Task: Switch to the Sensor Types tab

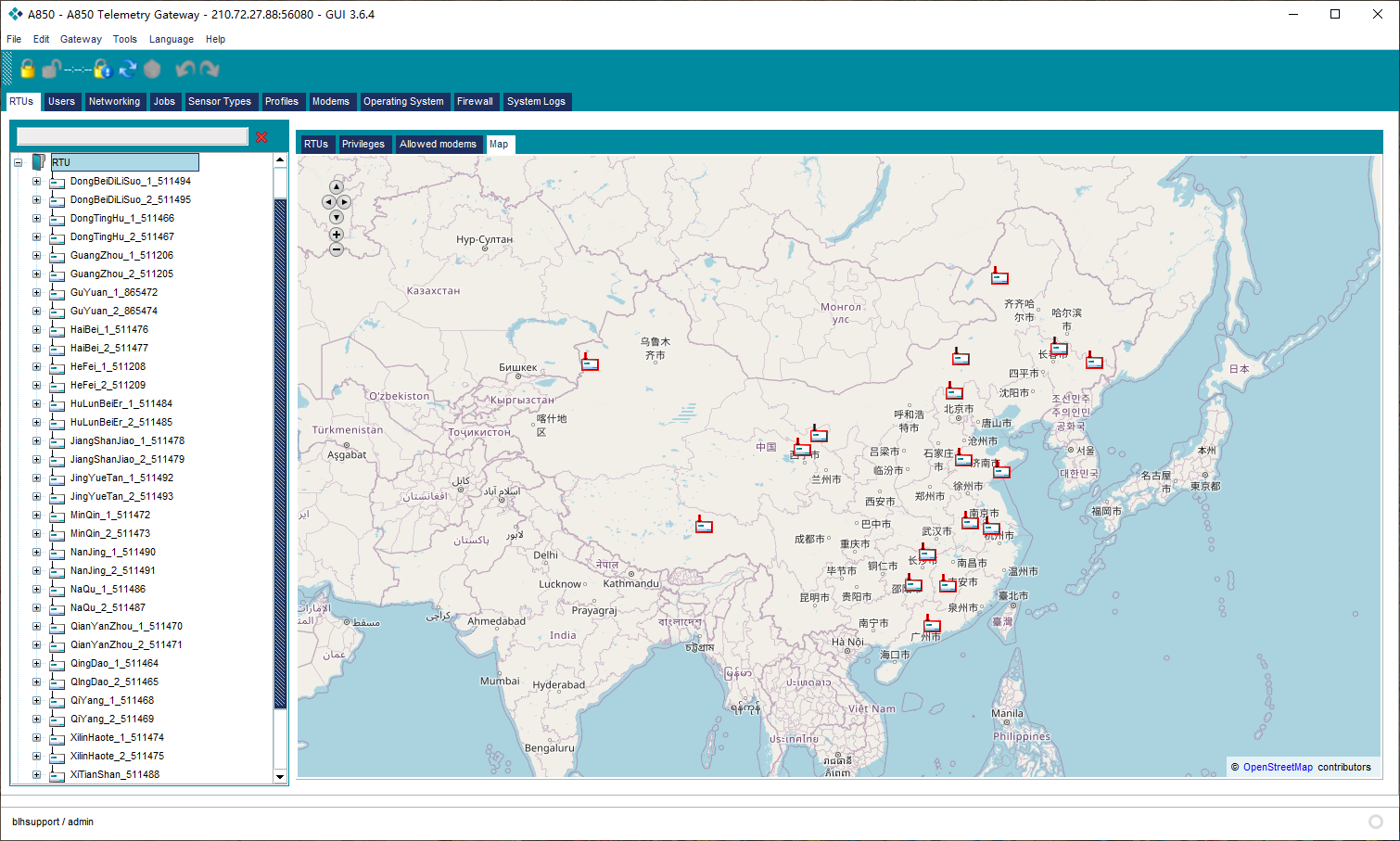Action: (x=219, y=102)
